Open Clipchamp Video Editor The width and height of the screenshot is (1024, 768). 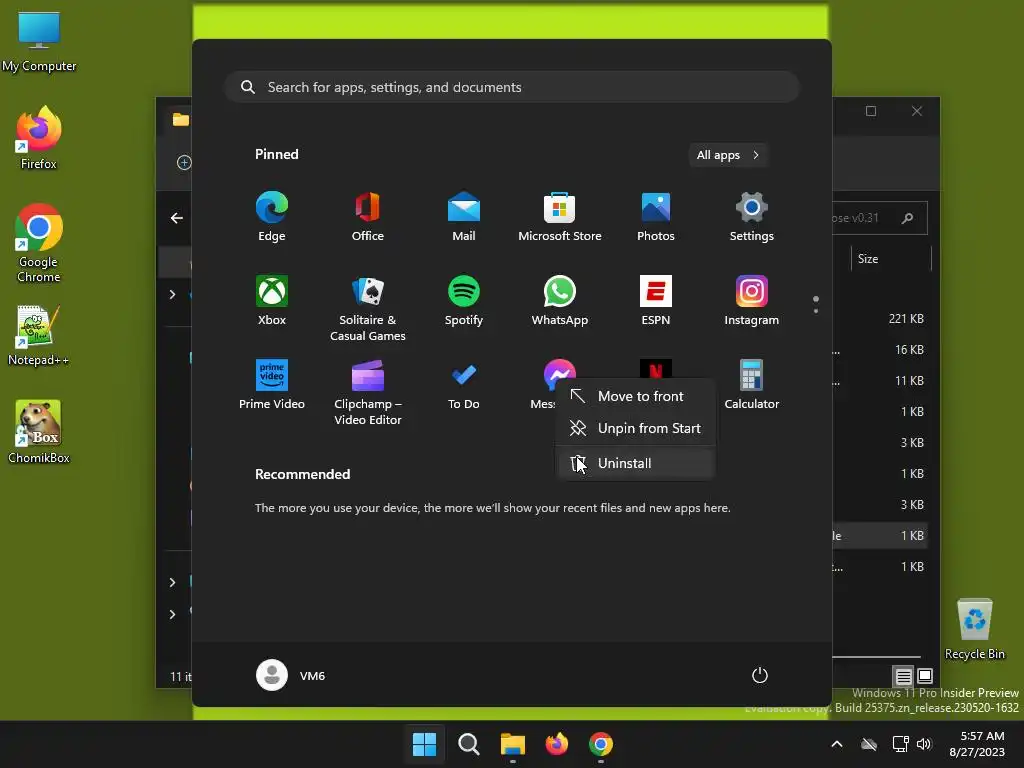coord(368,392)
